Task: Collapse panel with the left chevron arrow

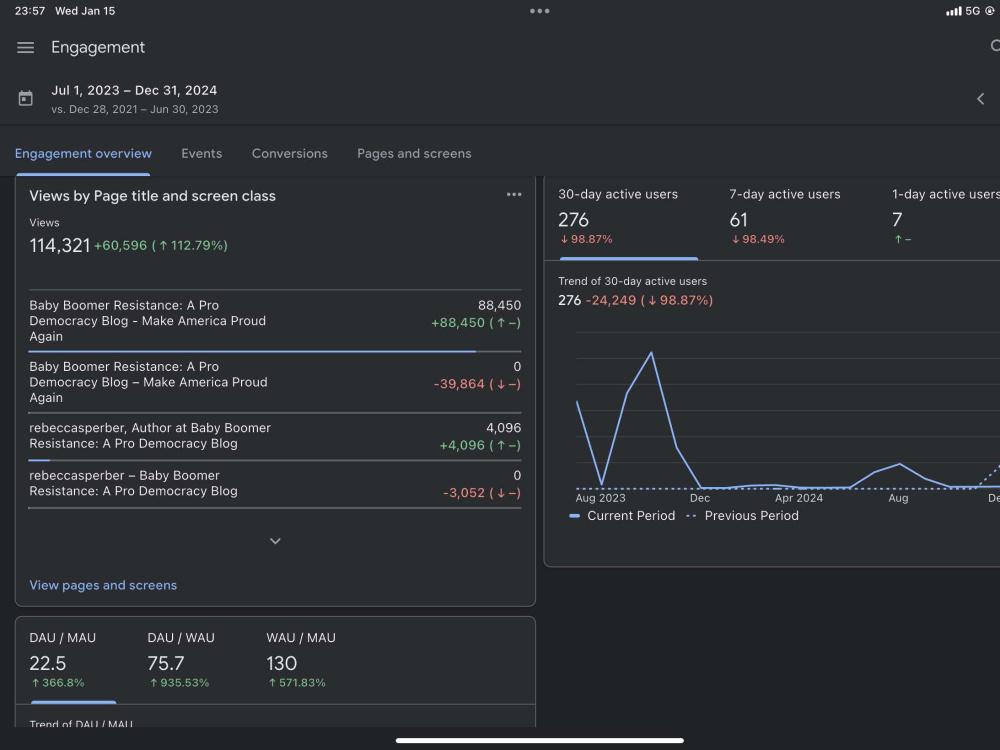Action: [x=981, y=99]
